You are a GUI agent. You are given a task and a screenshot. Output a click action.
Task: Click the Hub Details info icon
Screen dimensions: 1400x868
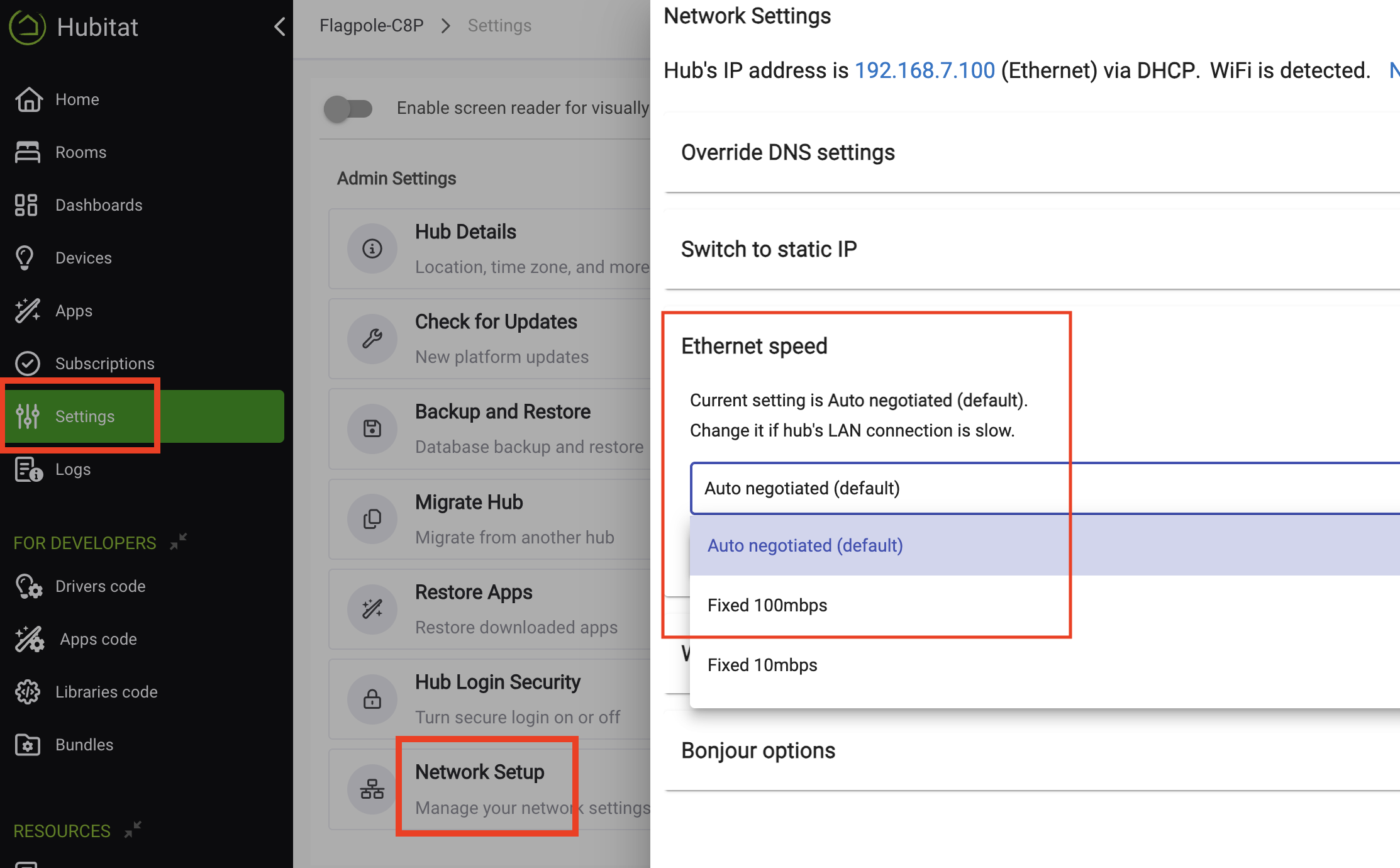click(x=372, y=249)
